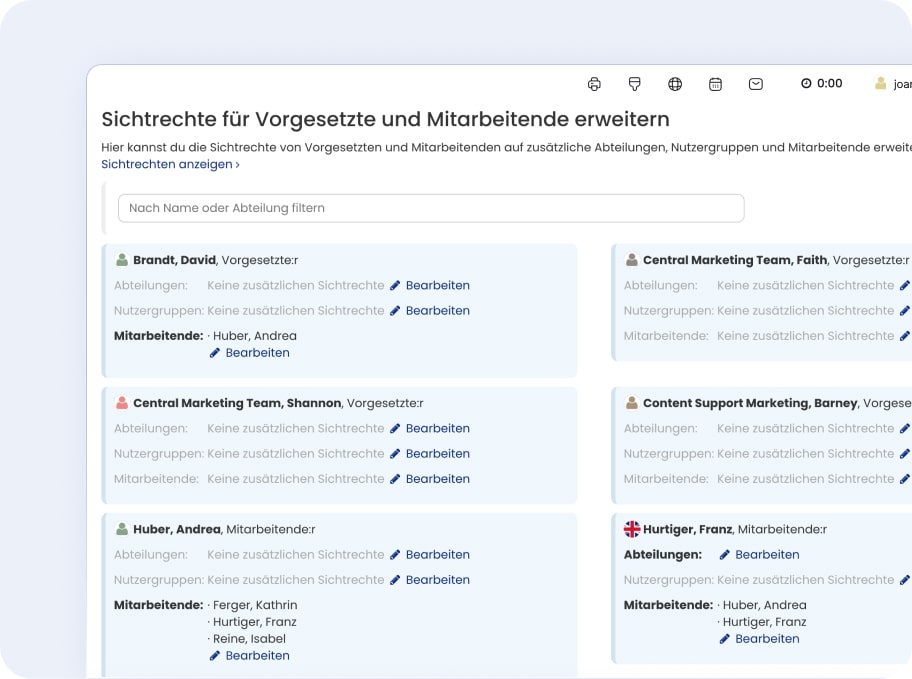Viewport: 912px width, 679px height.
Task: Click the 0:00 time tracking clock
Action: (x=822, y=84)
